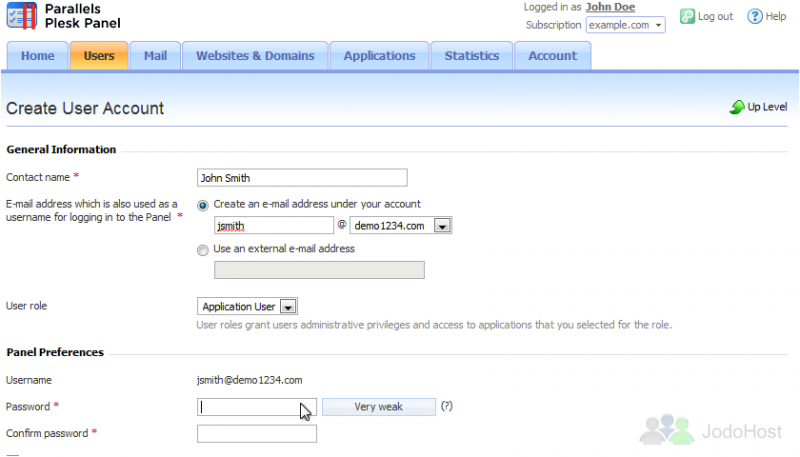
Task: Click the Contact name label
Action: 38,177
